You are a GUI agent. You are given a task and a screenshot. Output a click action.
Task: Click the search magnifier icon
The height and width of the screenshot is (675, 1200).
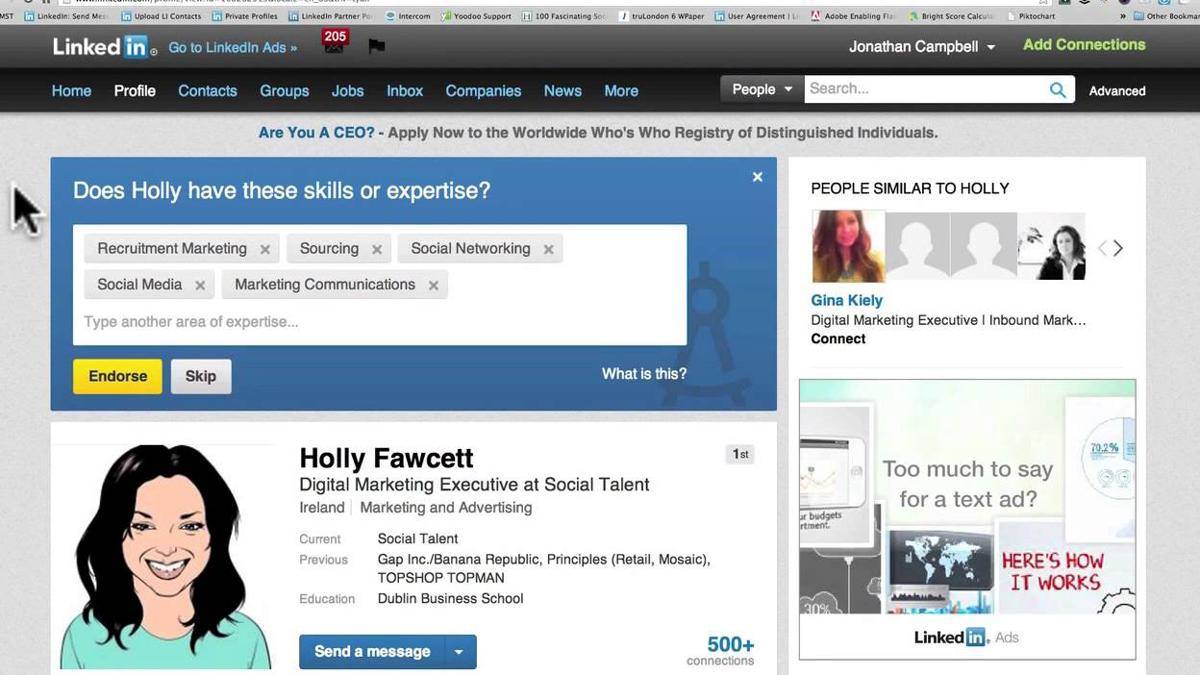(x=1057, y=90)
